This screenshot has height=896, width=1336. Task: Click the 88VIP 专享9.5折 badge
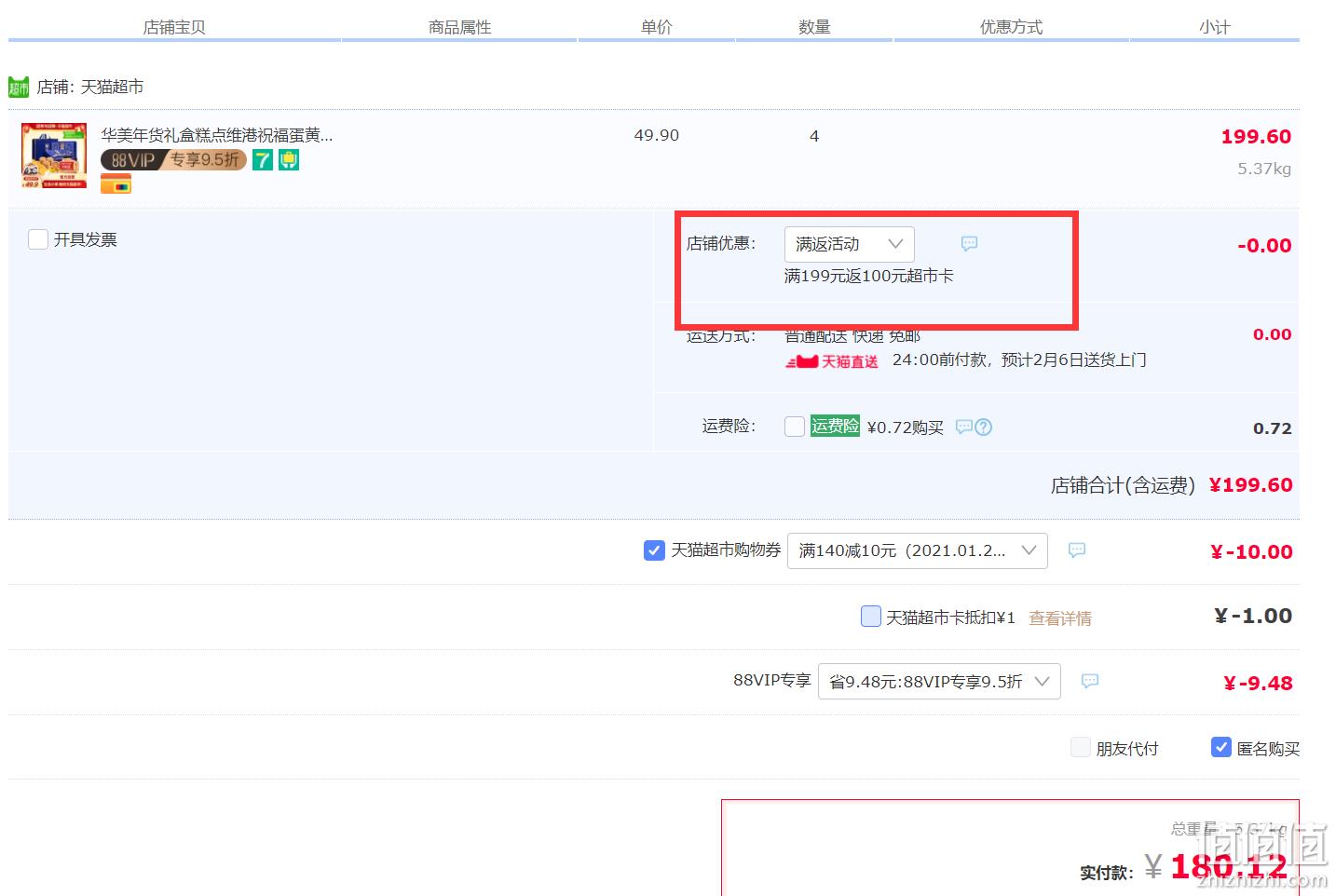[173, 160]
